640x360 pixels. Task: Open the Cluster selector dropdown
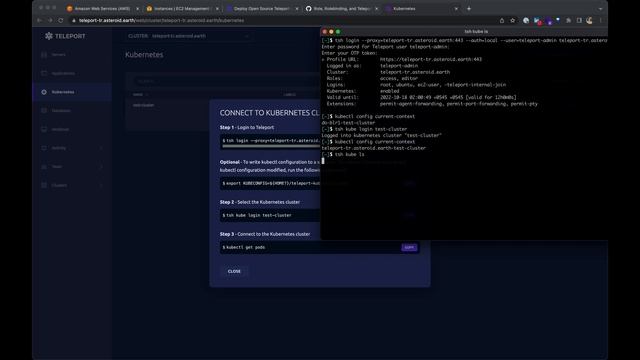[188, 36]
